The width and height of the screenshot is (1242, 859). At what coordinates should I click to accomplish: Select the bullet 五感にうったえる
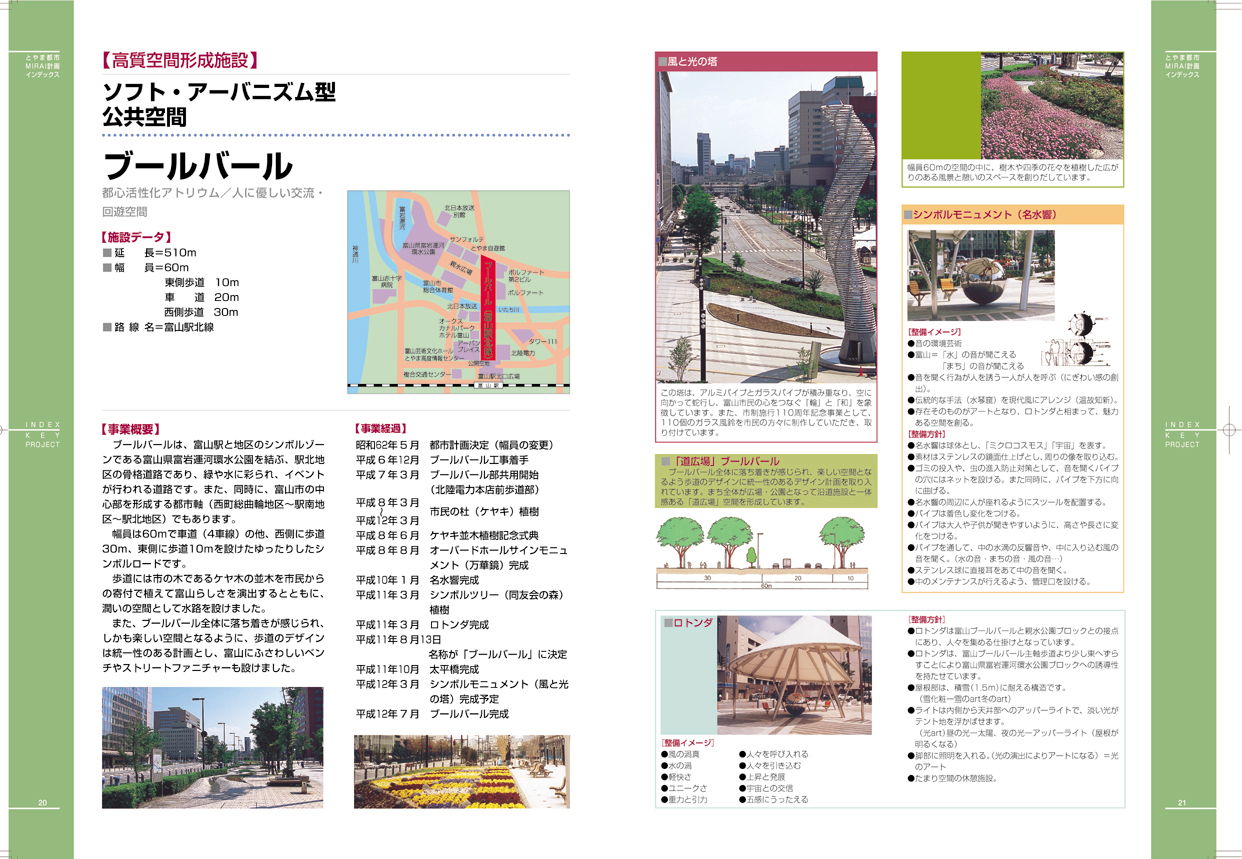click(773, 800)
